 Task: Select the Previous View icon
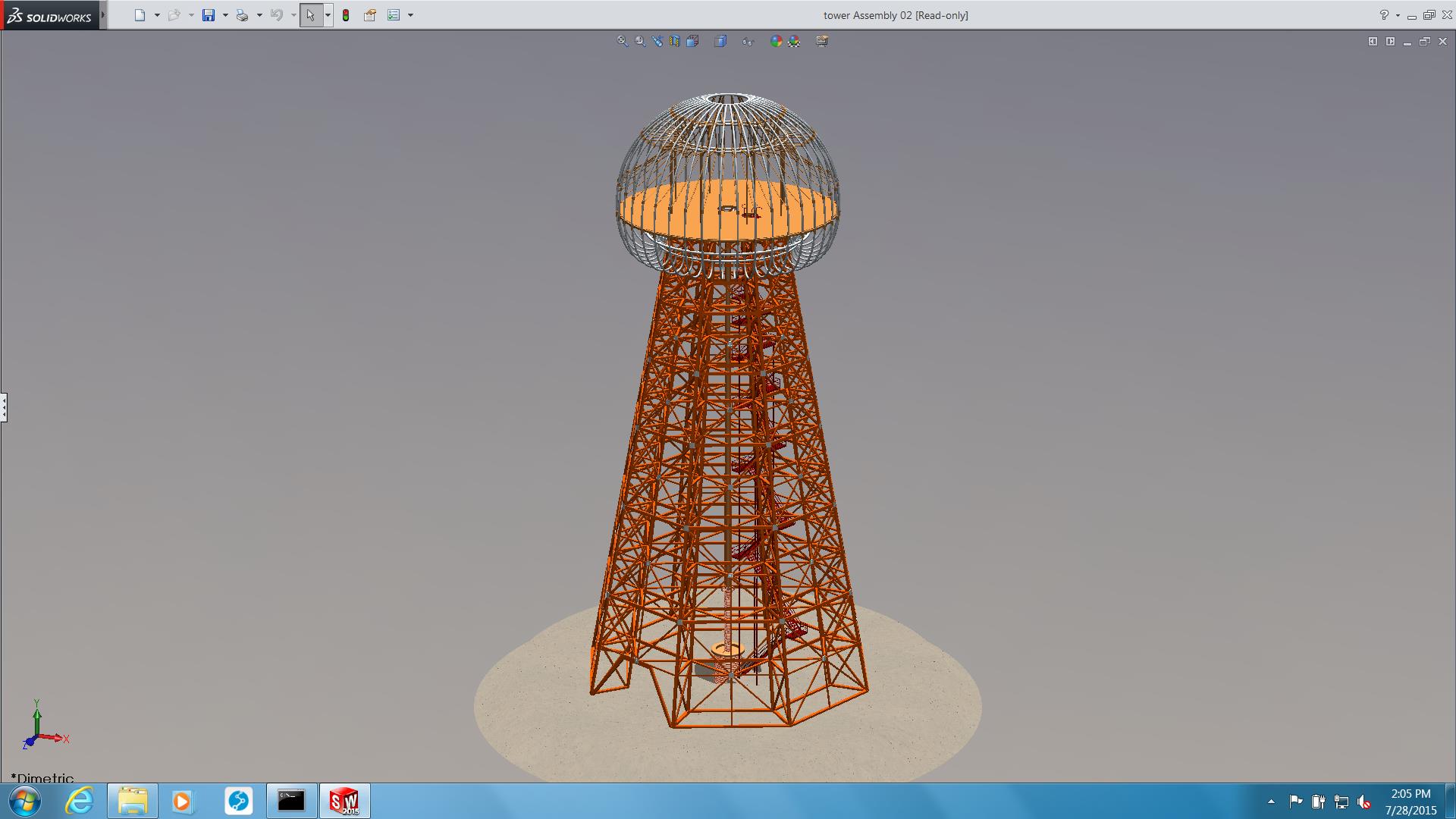point(657,41)
